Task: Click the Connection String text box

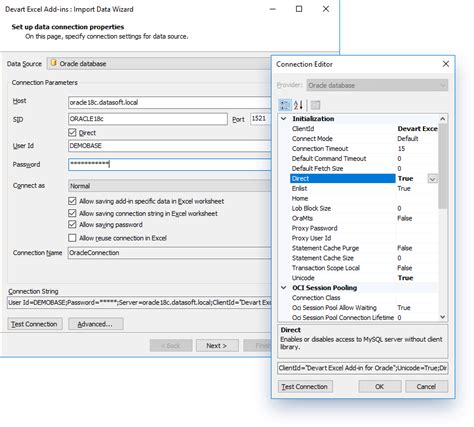Action: tap(139, 303)
